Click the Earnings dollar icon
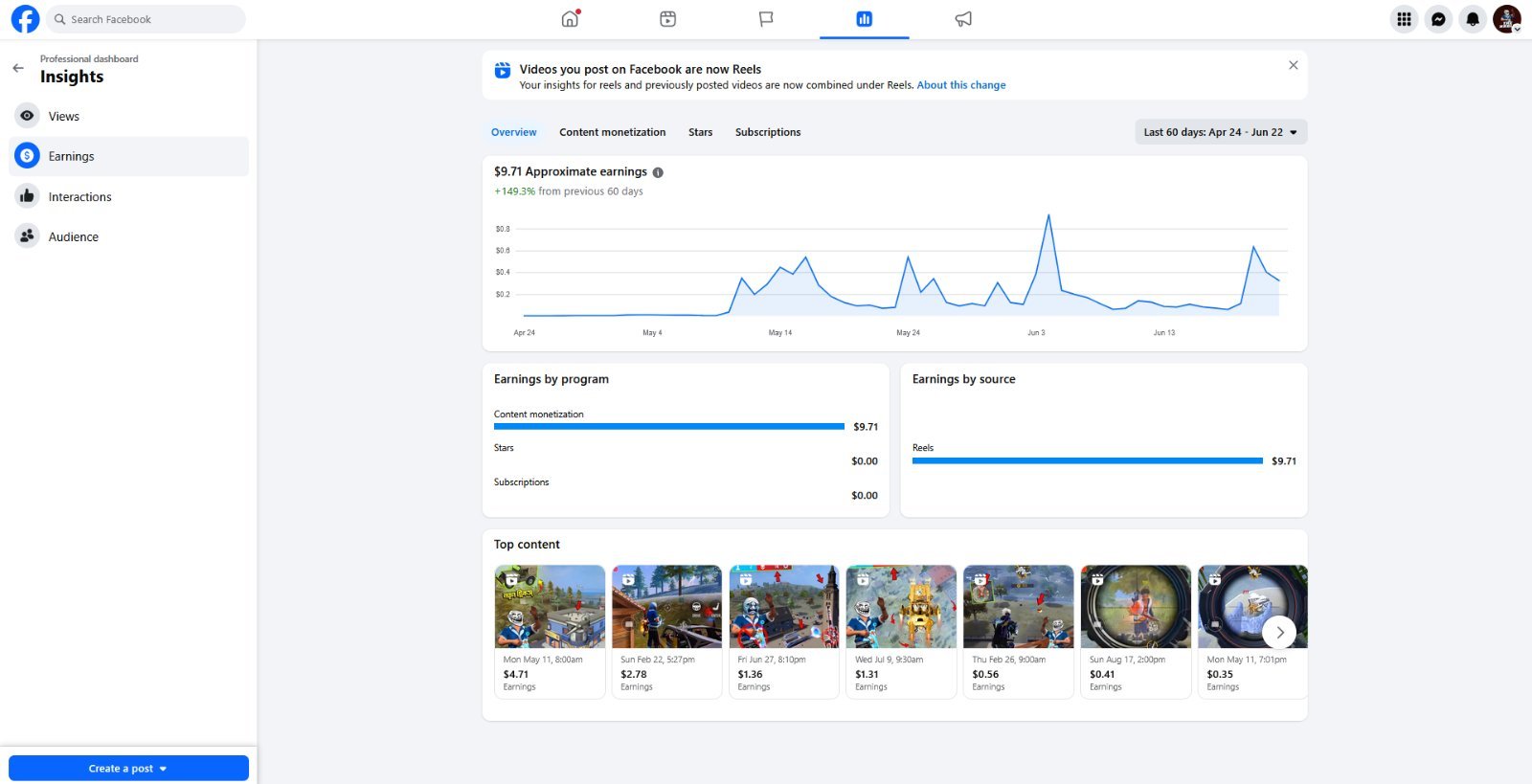The height and width of the screenshot is (784, 1532). [x=27, y=156]
